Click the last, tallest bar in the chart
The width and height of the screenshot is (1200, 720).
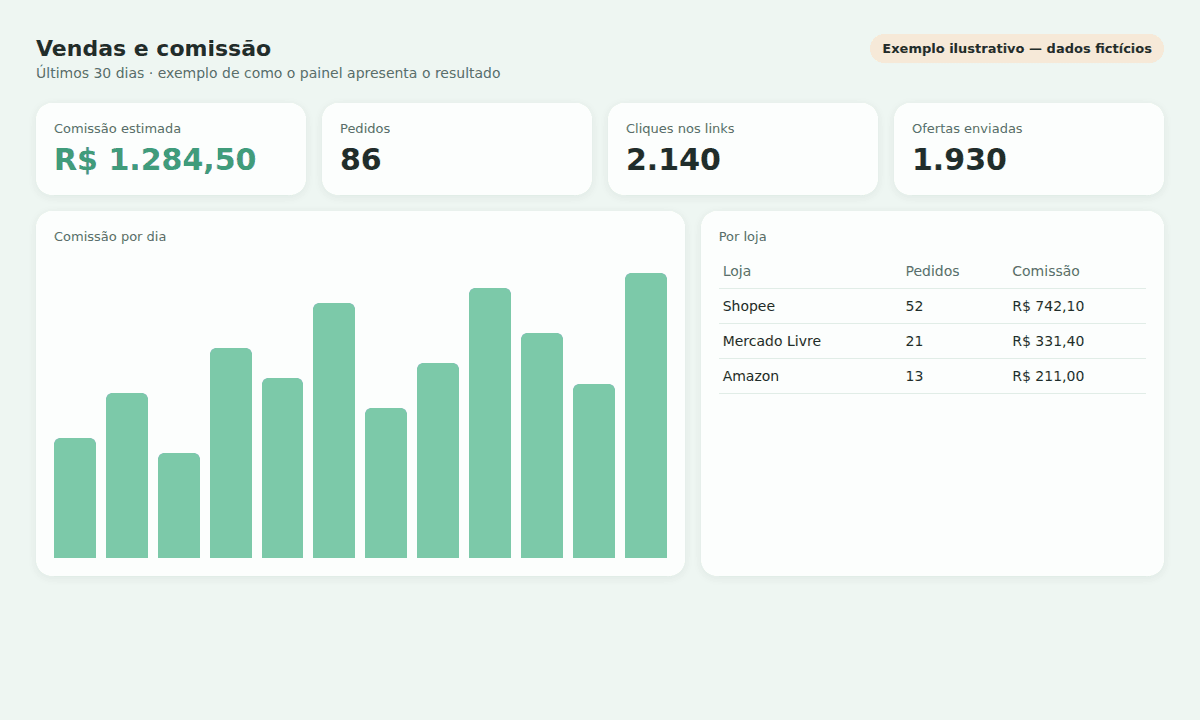click(x=646, y=416)
